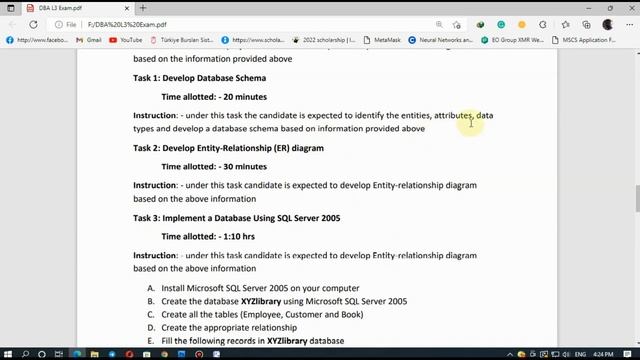This screenshot has width=640, height=360.
Task: Open the YouTube bookmark
Action: [x=126, y=40]
